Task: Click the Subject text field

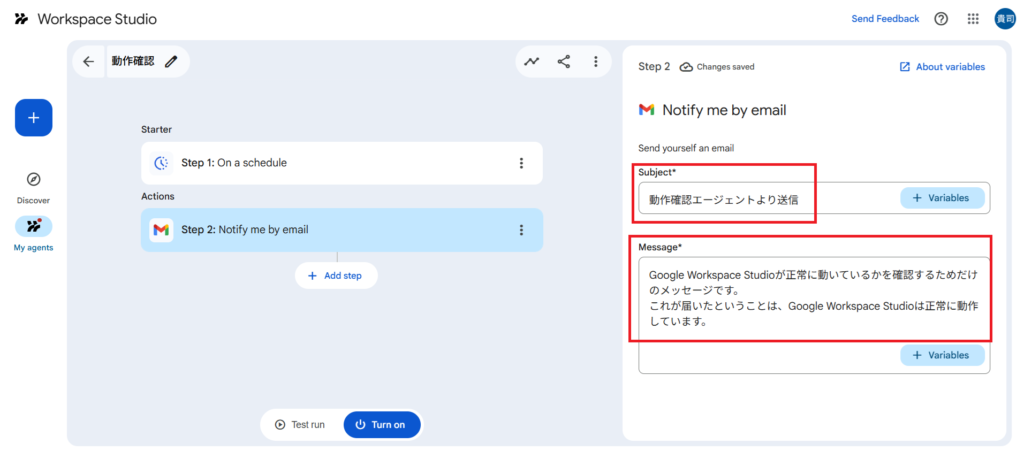Action: pos(765,199)
